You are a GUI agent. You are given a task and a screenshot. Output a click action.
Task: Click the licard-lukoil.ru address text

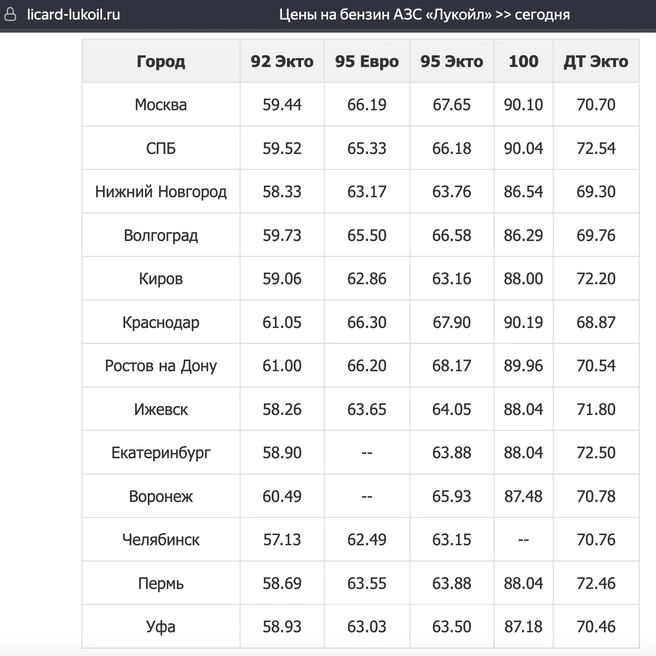[x=73, y=15]
